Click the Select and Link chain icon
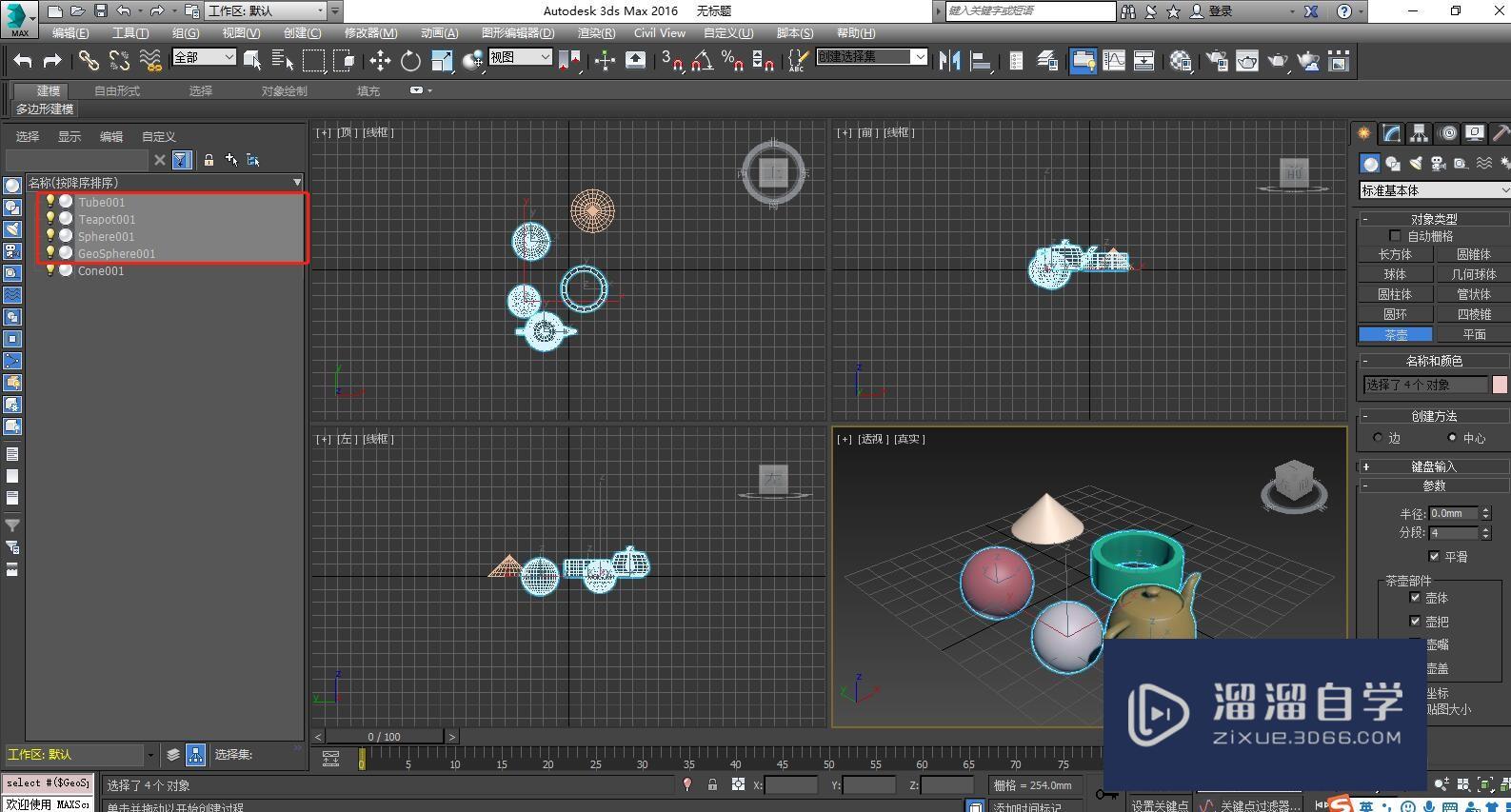The image size is (1511, 812). (x=89, y=61)
